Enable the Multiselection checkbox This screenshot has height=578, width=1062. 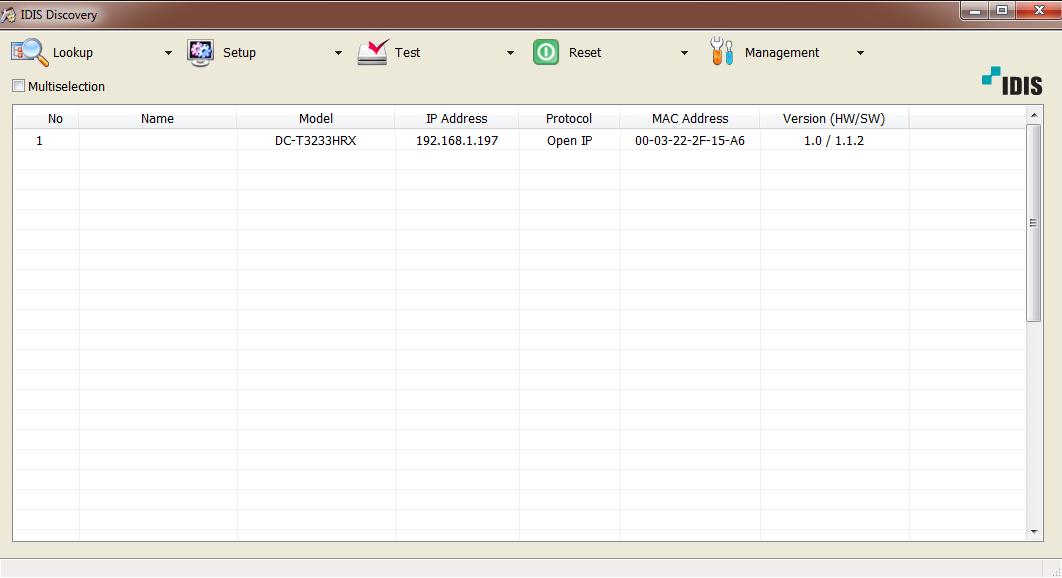[x=19, y=86]
